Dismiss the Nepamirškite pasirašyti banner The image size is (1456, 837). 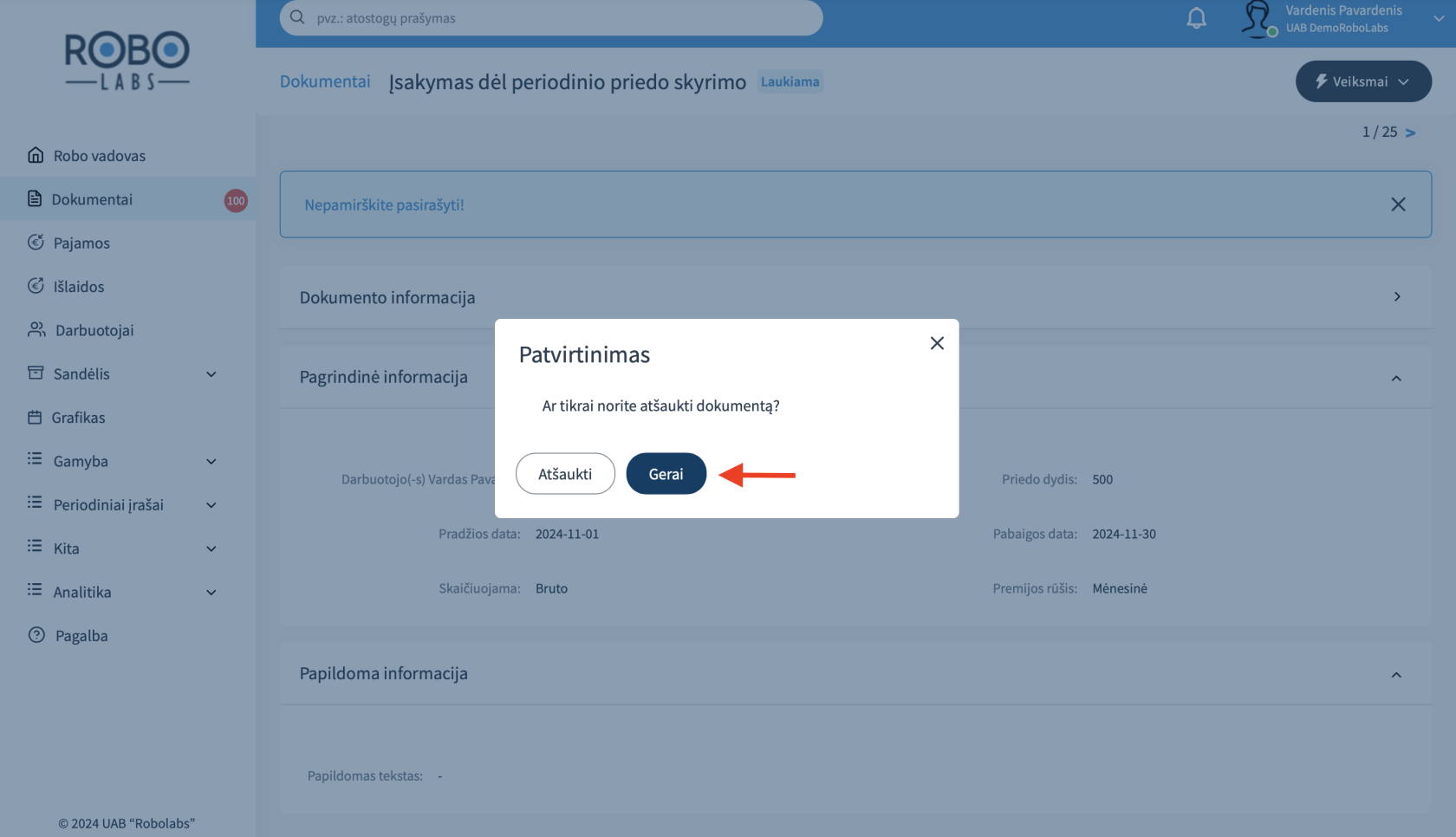pos(1398,204)
